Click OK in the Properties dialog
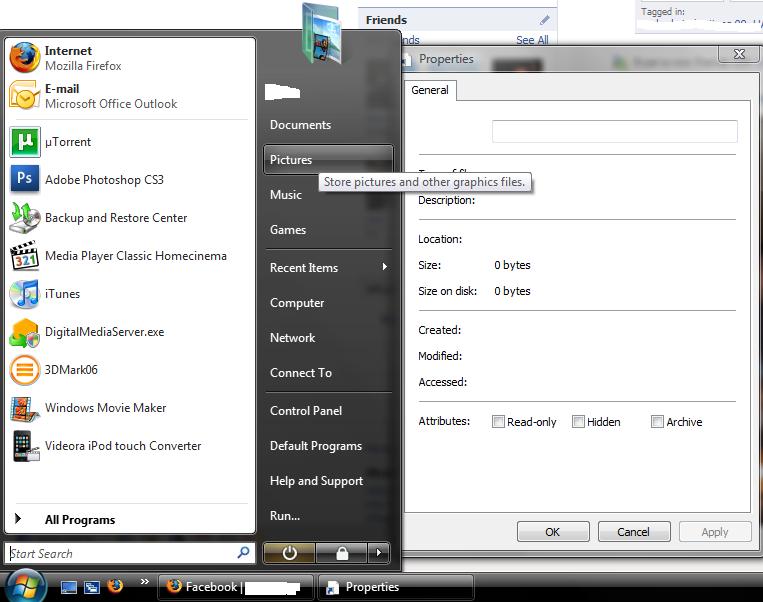Viewport: 763px width, 602px height. click(x=552, y=532)
